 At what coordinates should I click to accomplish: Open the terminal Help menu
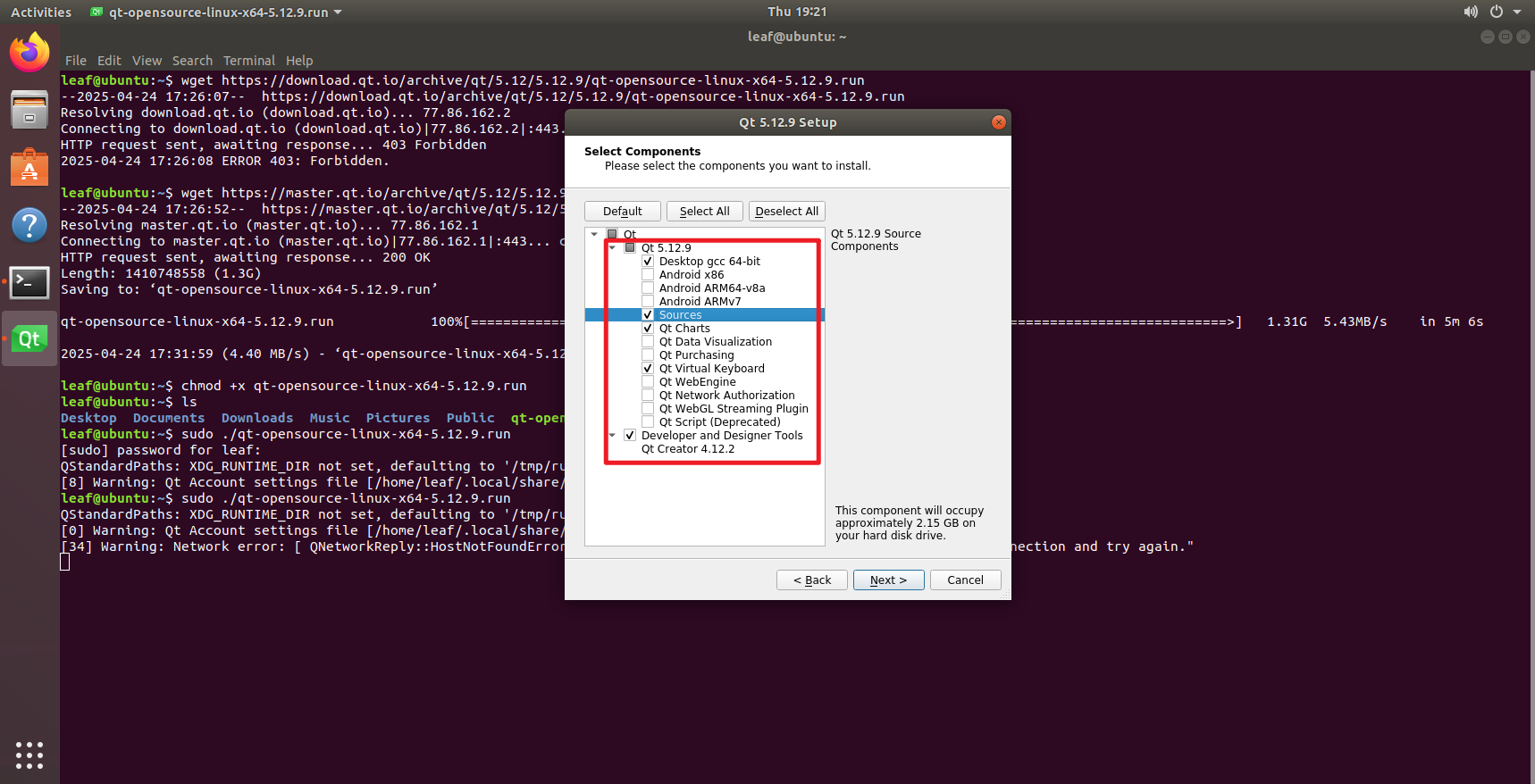click(299, 61)
